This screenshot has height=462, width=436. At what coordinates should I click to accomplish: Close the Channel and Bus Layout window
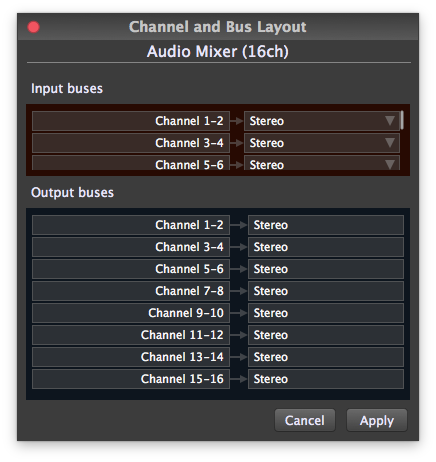click(33, 27)
